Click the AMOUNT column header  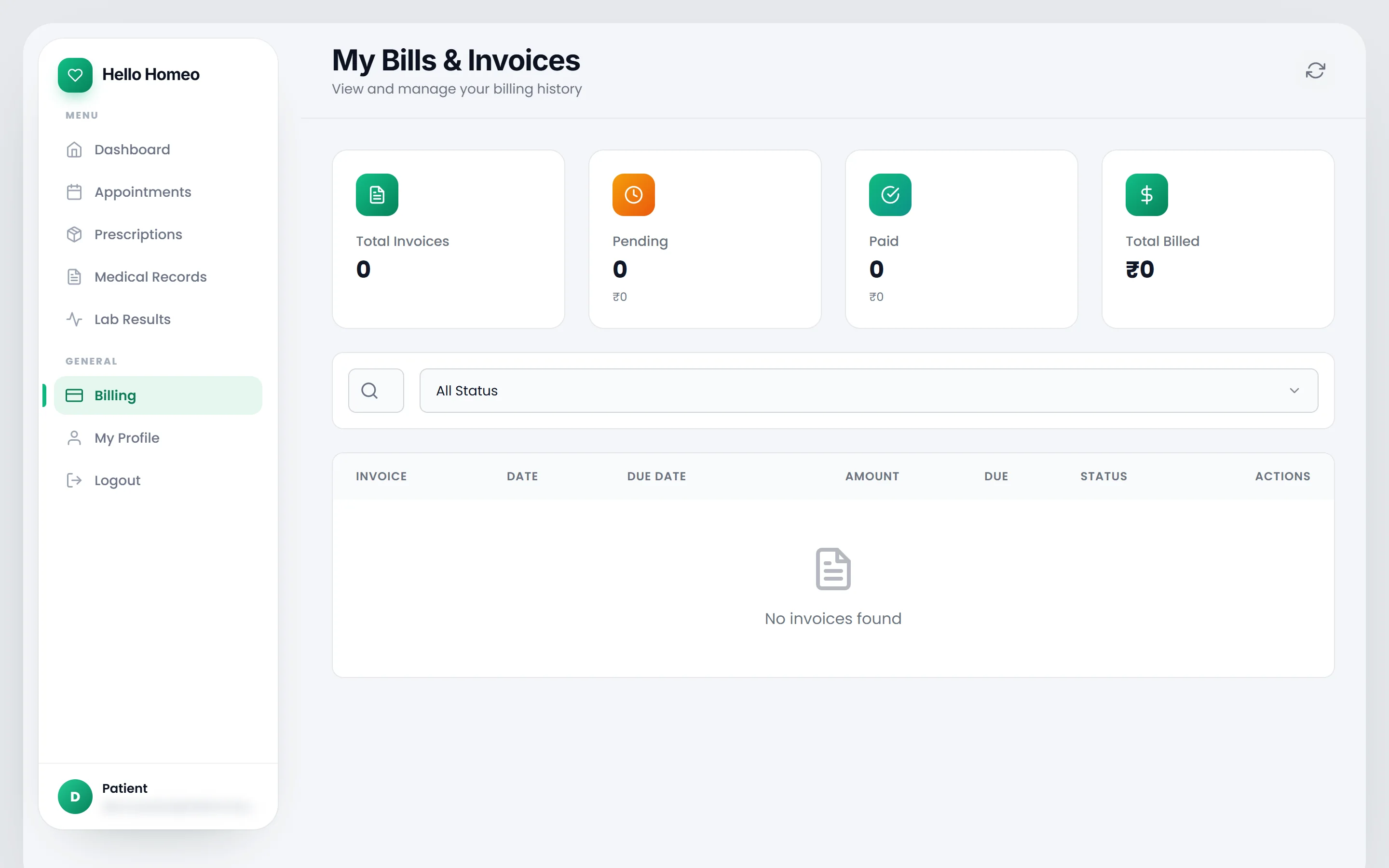[872, 476]
